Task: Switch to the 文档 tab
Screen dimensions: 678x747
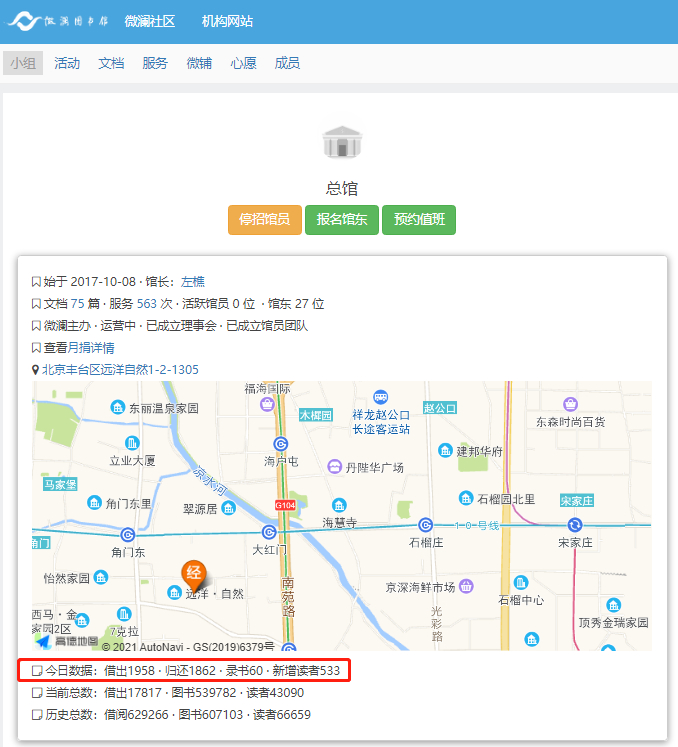Action: [111, 63]
